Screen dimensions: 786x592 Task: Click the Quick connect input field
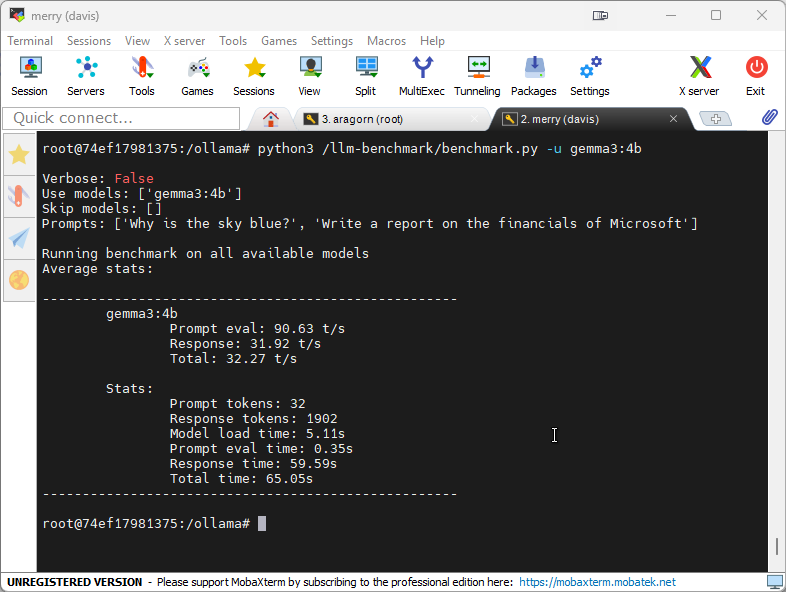(122, 118)
